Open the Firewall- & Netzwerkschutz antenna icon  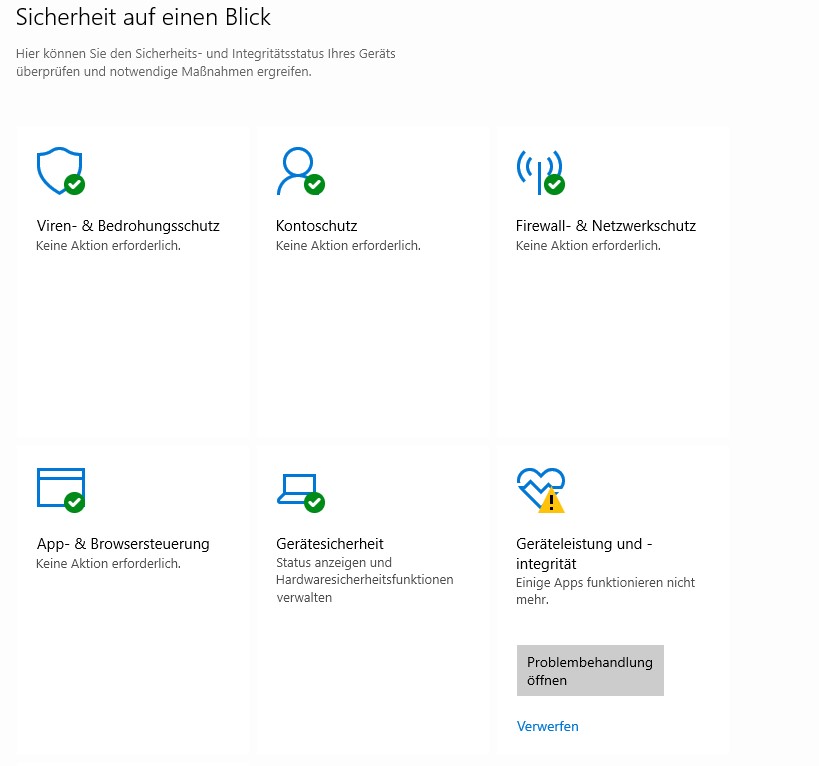[x=541, y=172]
